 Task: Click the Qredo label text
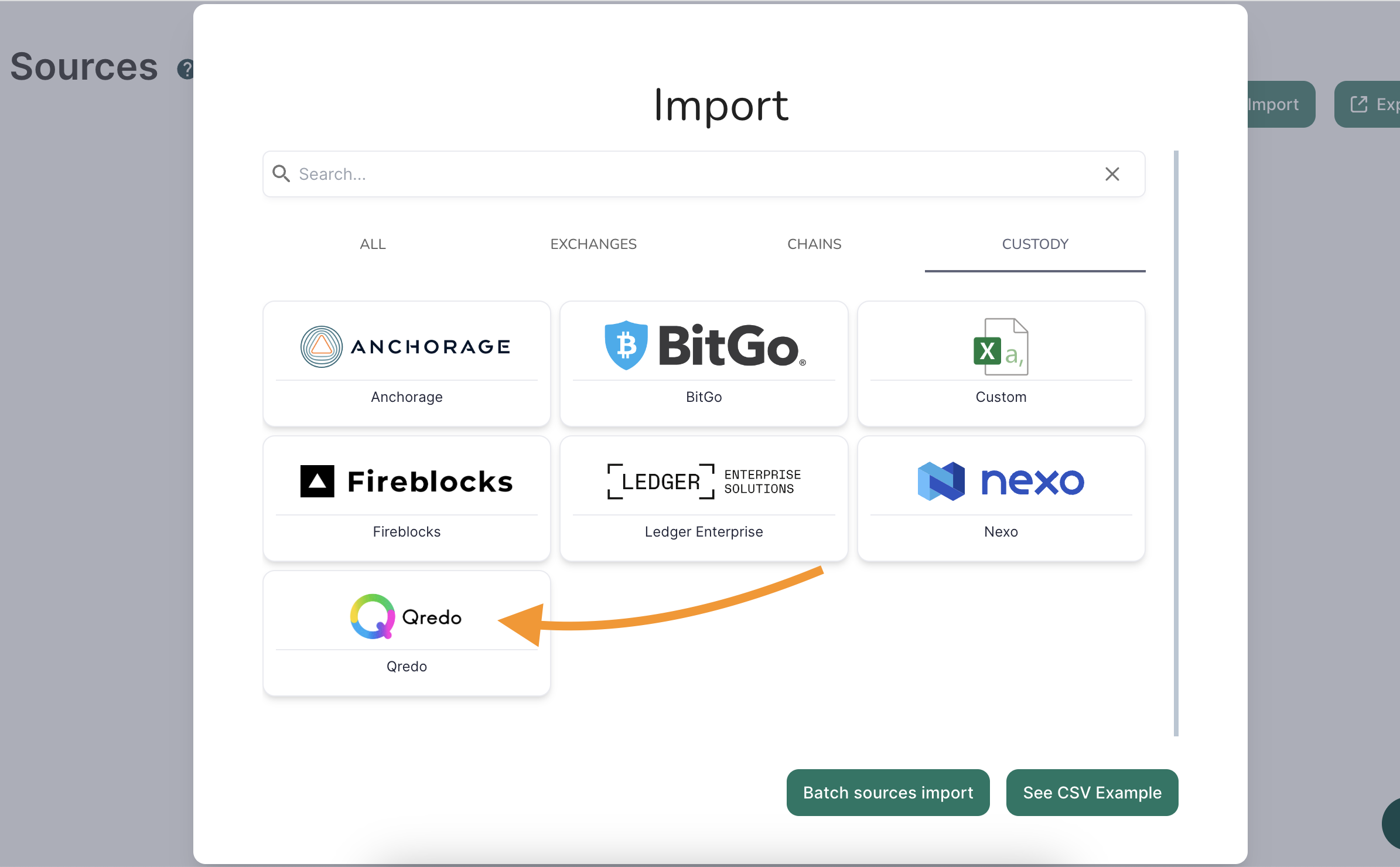point(407,667)
